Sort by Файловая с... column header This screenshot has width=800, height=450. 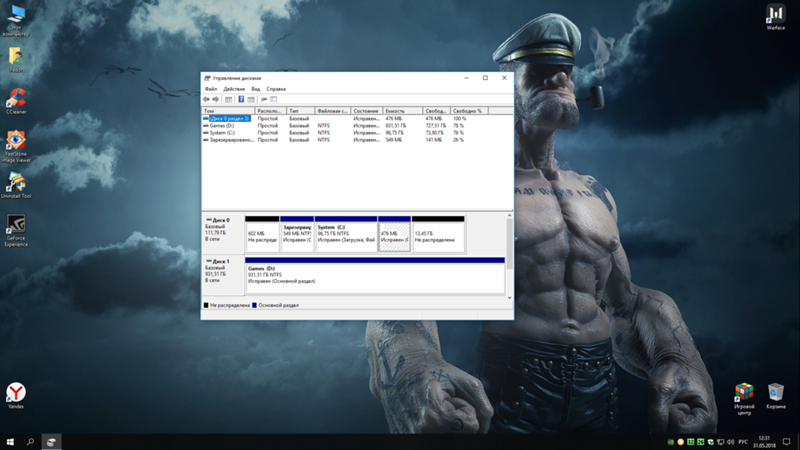point(332,111)
